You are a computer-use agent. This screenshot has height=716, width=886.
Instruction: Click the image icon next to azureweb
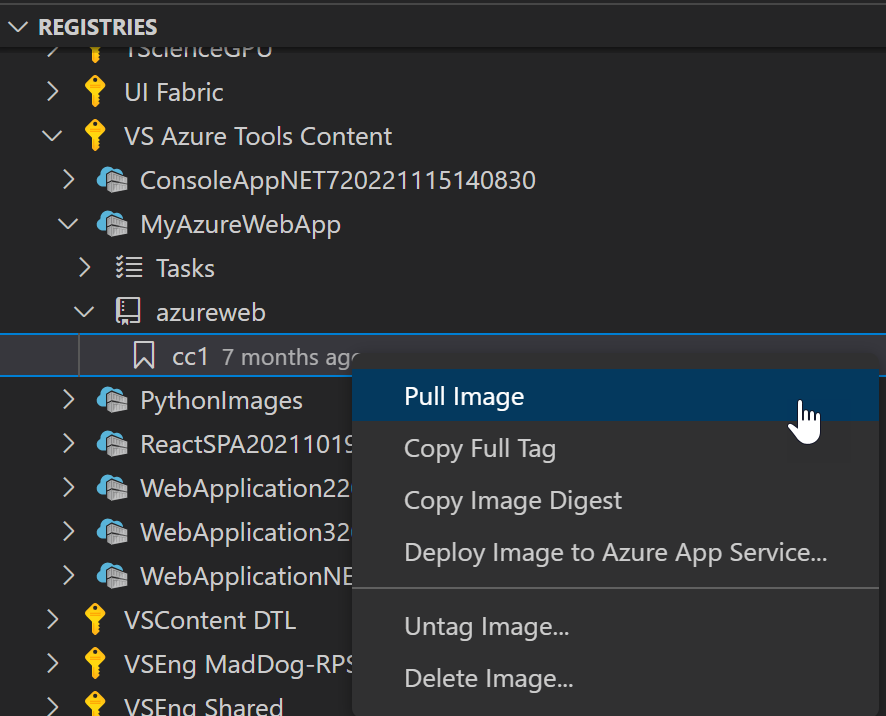pos(128,311)
